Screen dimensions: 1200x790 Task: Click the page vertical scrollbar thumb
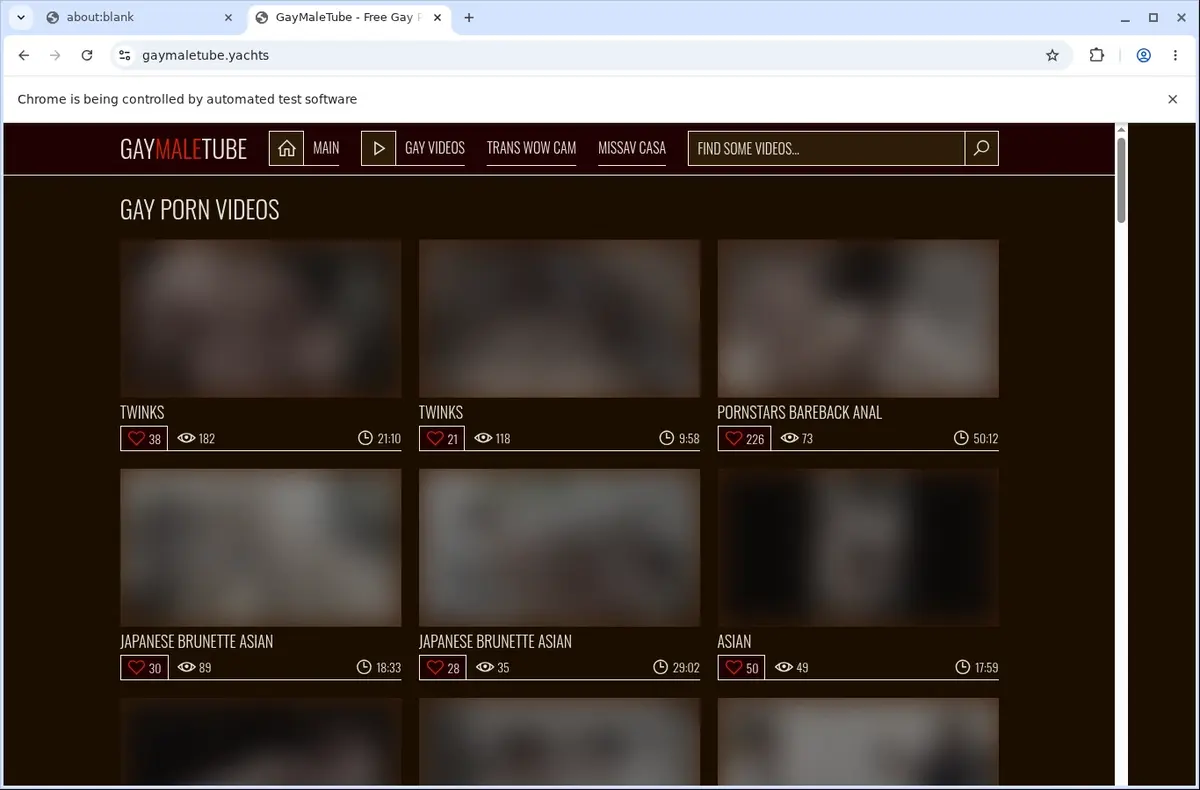[x=1121, y=180]
